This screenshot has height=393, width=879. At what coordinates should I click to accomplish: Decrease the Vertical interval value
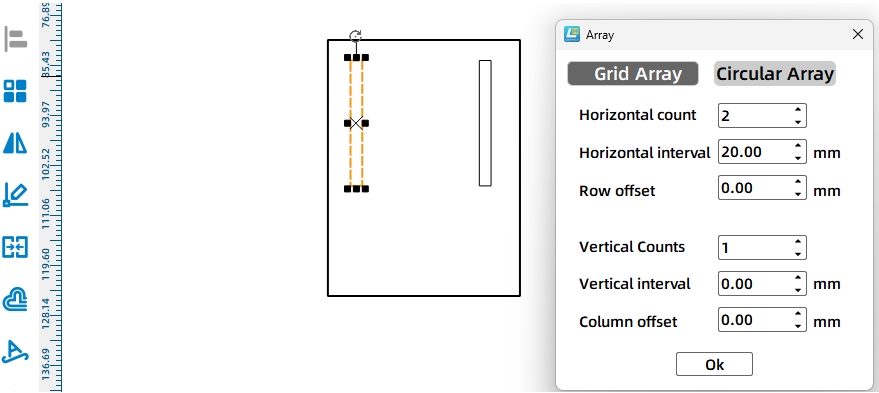[798, 290]
